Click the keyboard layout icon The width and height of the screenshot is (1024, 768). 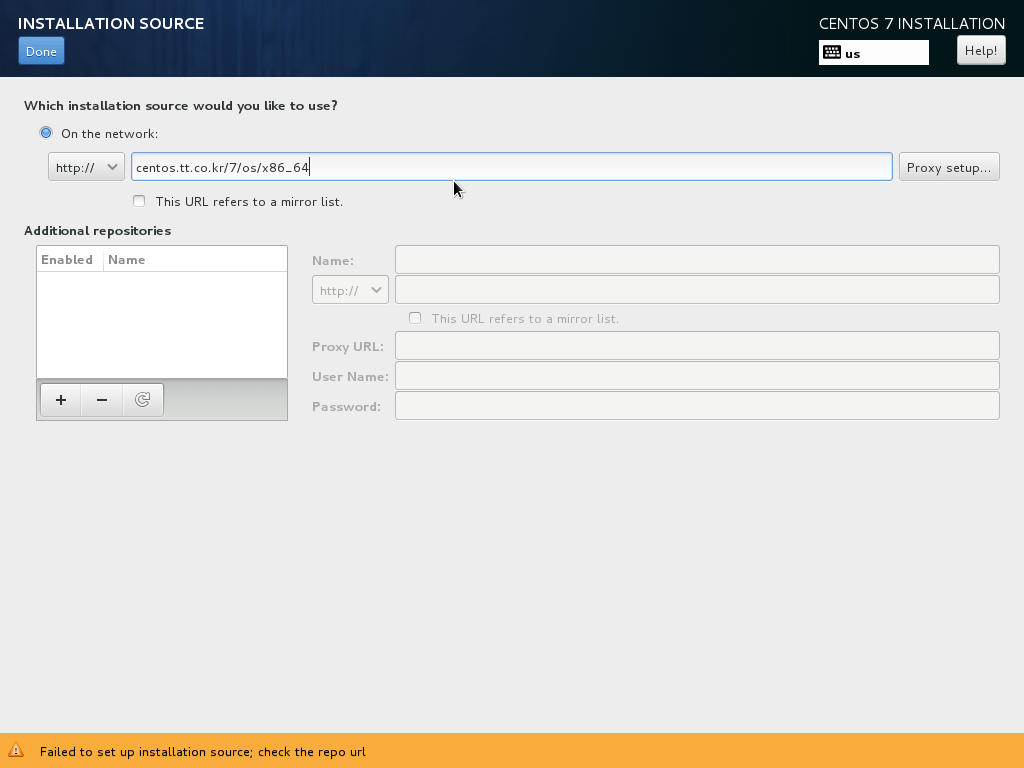(x=832, y=53)
